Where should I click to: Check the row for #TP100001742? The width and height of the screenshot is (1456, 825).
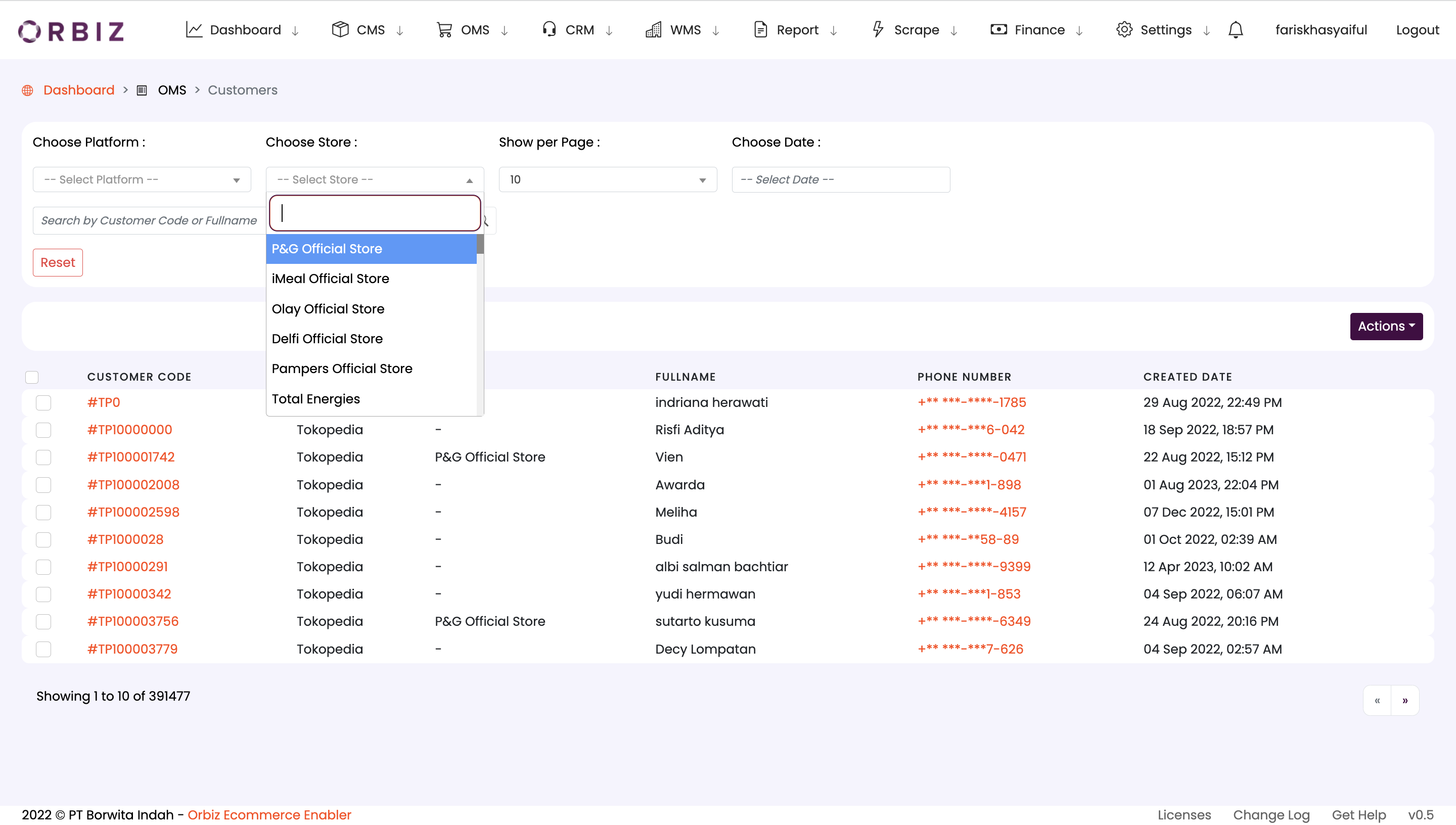pyautogui.click(x=43, y=457)
